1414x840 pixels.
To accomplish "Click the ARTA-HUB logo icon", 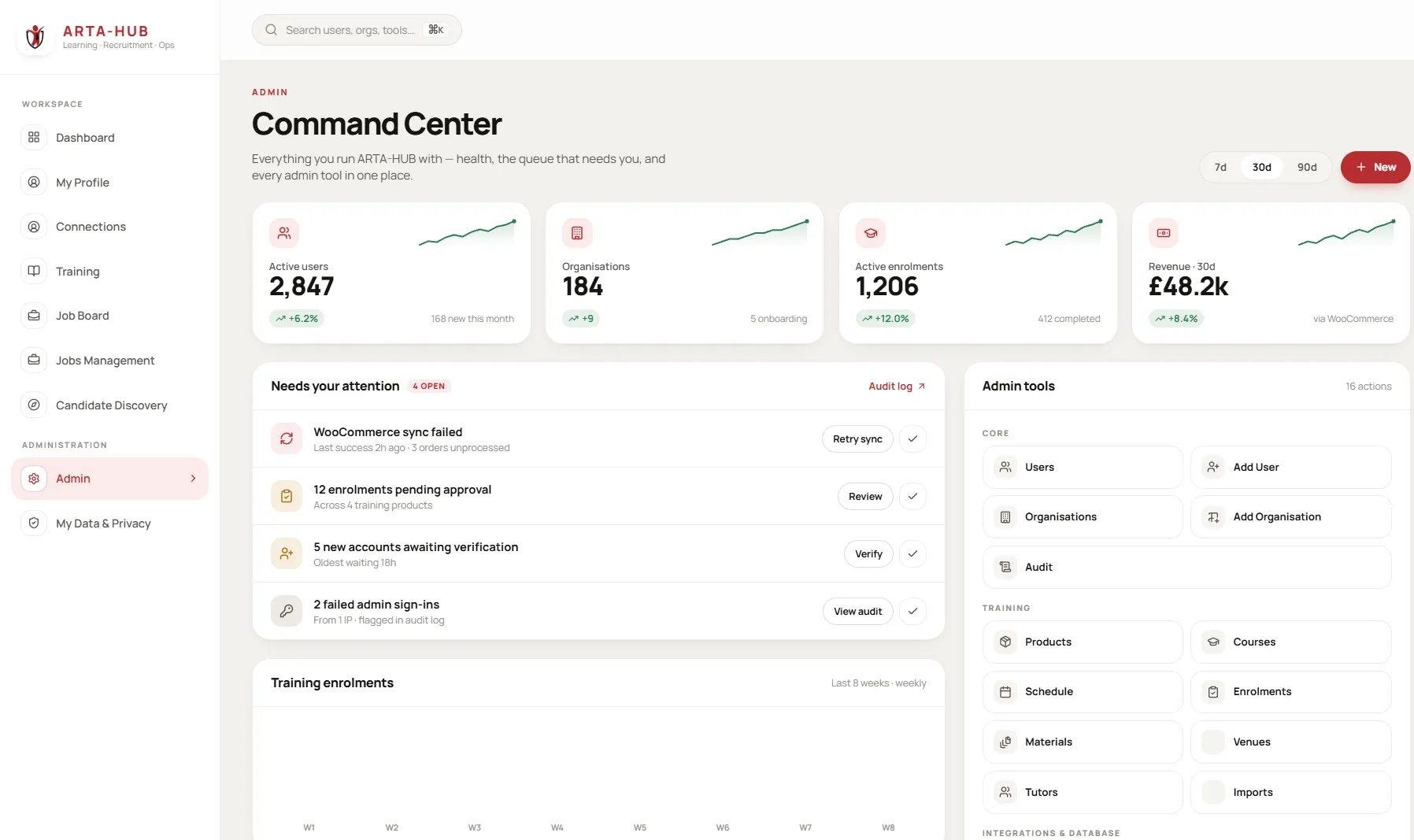I will coord(35,36).
